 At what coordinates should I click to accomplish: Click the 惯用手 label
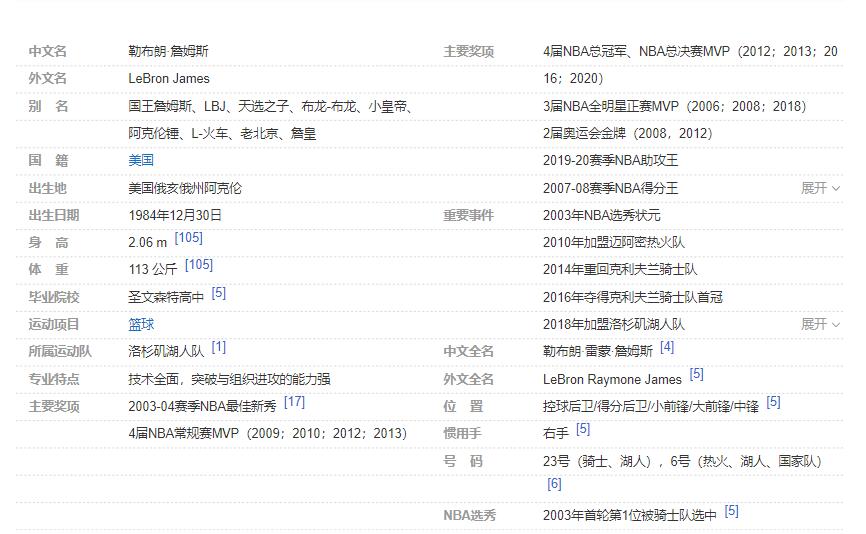462,433
